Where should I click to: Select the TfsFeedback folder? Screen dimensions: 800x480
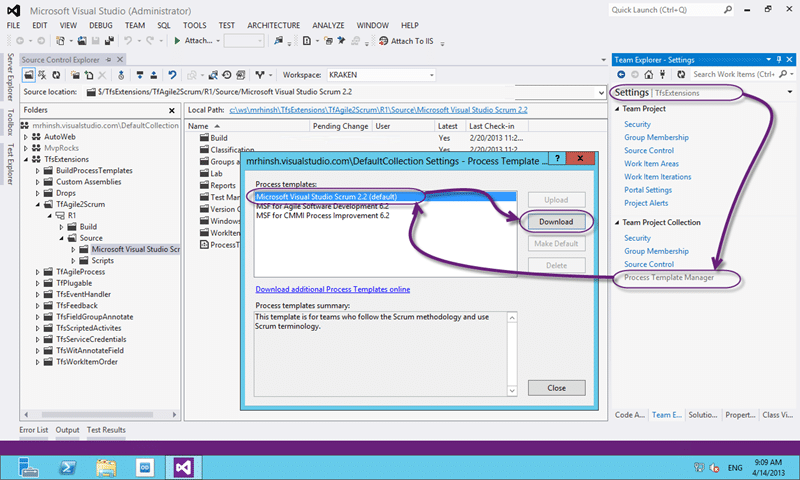click(77, 306)
